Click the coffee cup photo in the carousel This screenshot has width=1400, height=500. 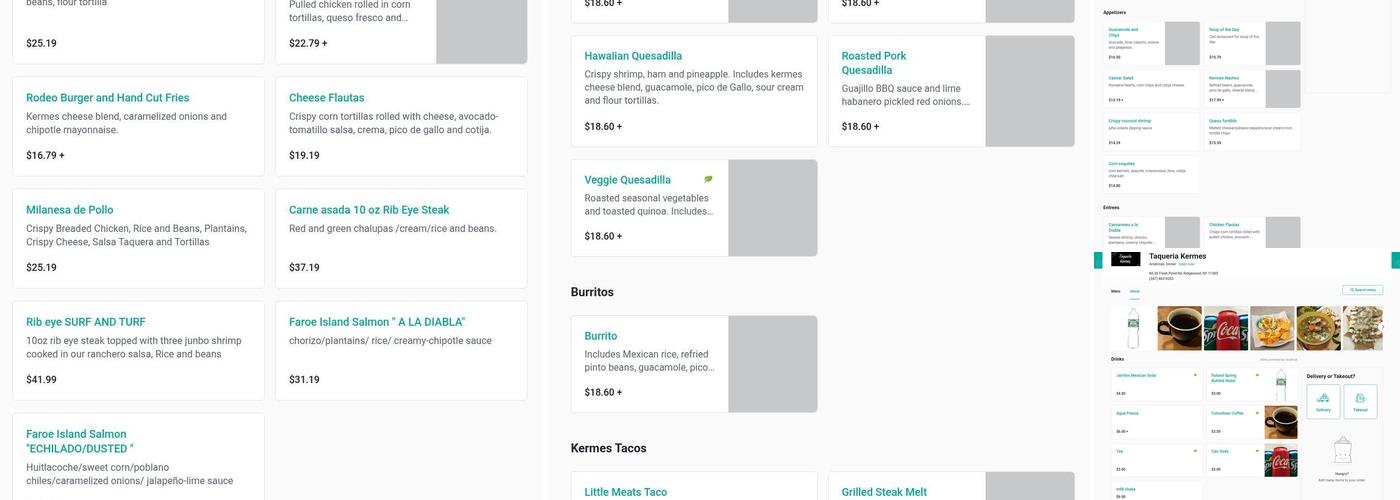tap(1179, 328)
